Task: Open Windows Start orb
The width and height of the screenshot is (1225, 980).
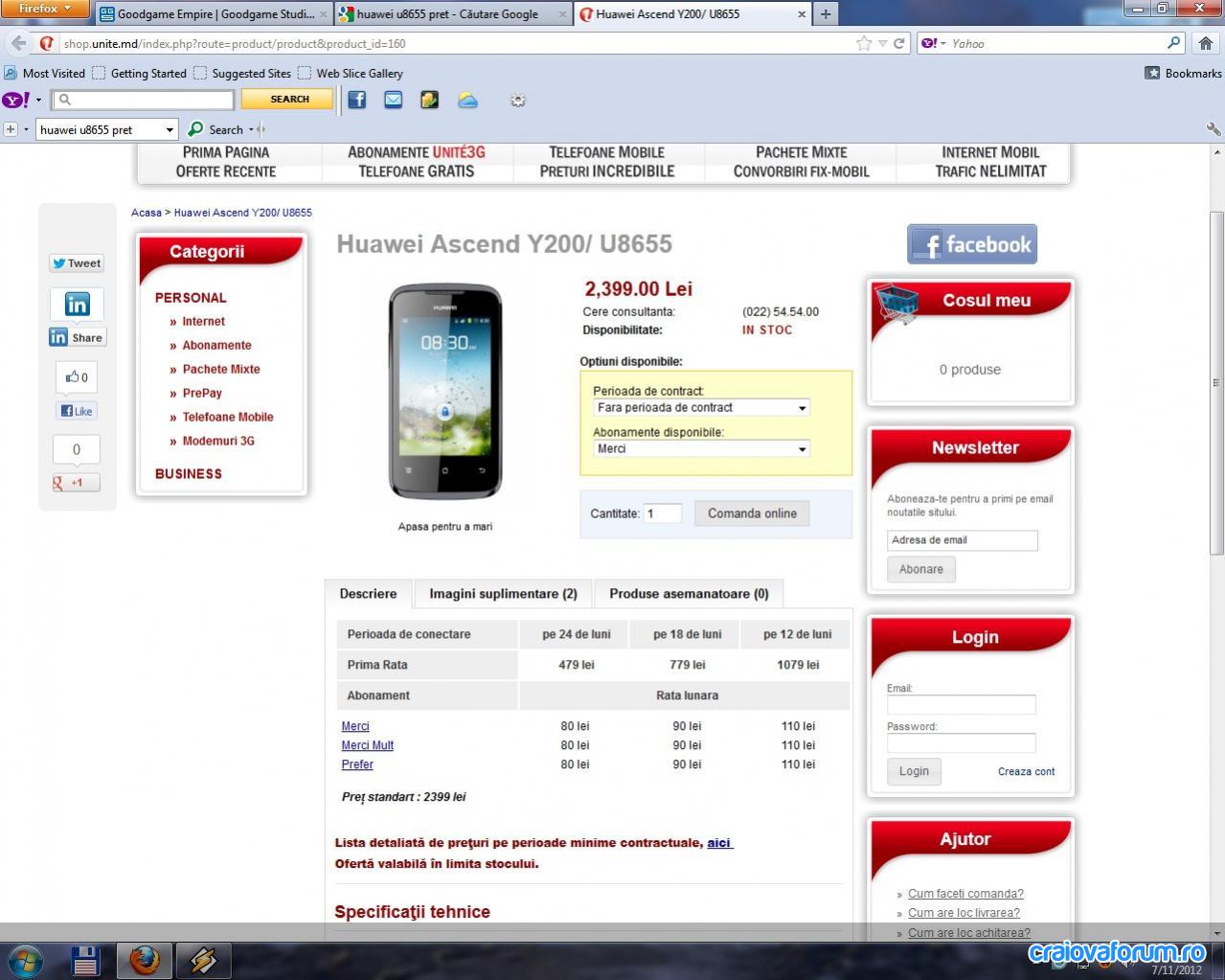Action: 26,959
